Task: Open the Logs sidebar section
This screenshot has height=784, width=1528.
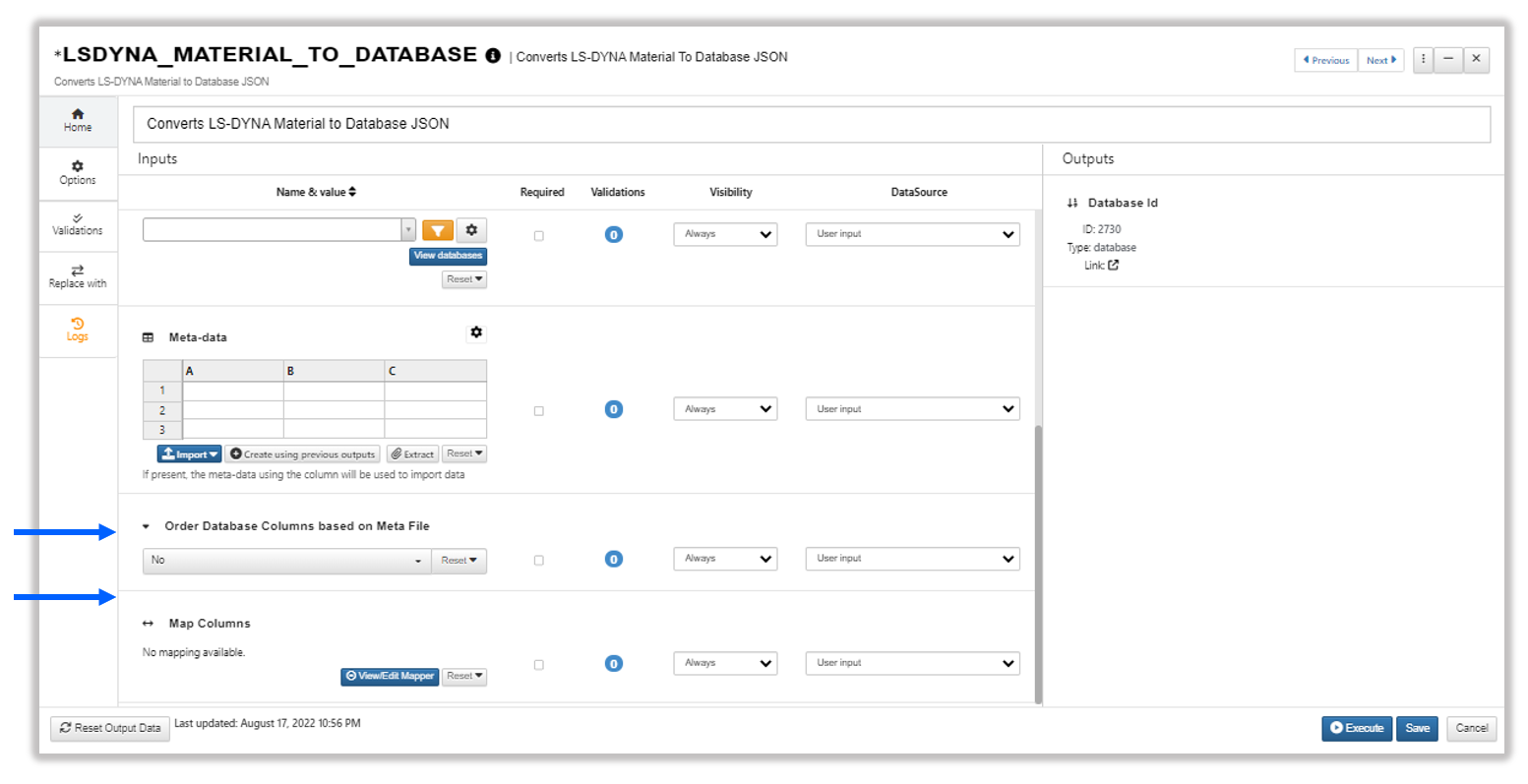Action: click(78, 330)
